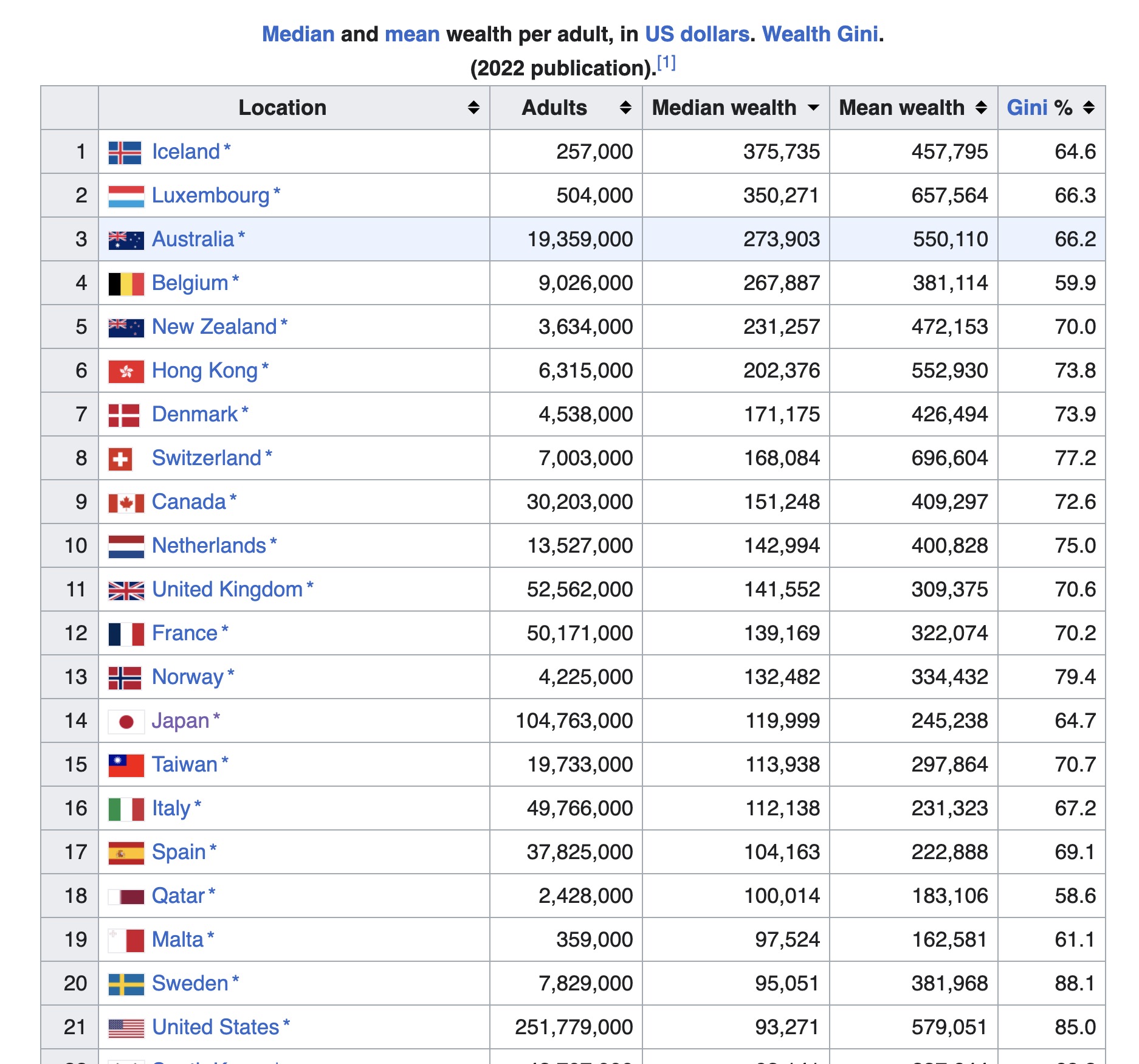Open the Canada country link

(188, 502)
